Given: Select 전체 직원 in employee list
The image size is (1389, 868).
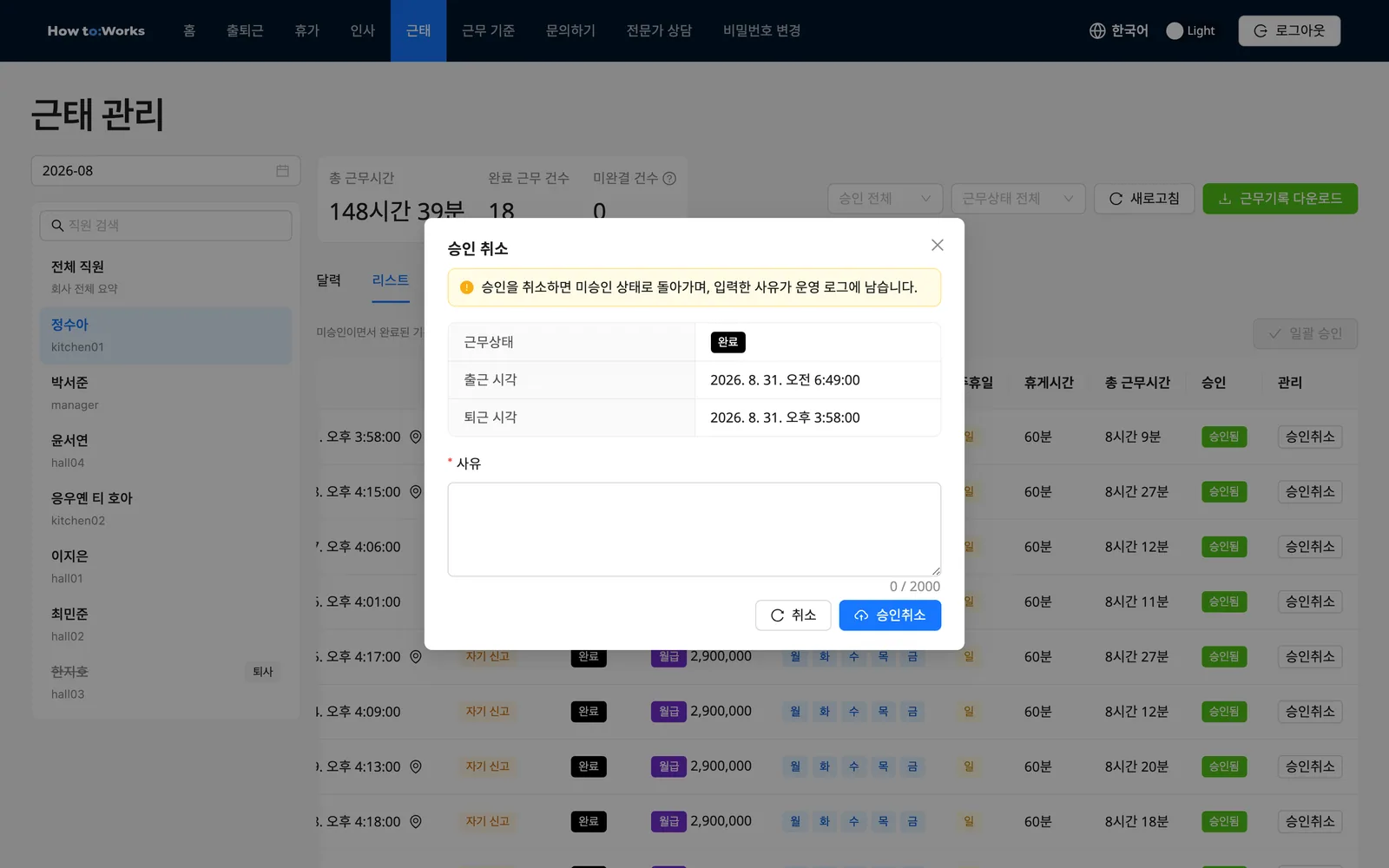Looking at the screenshot, I should click(x=166, y=277).
